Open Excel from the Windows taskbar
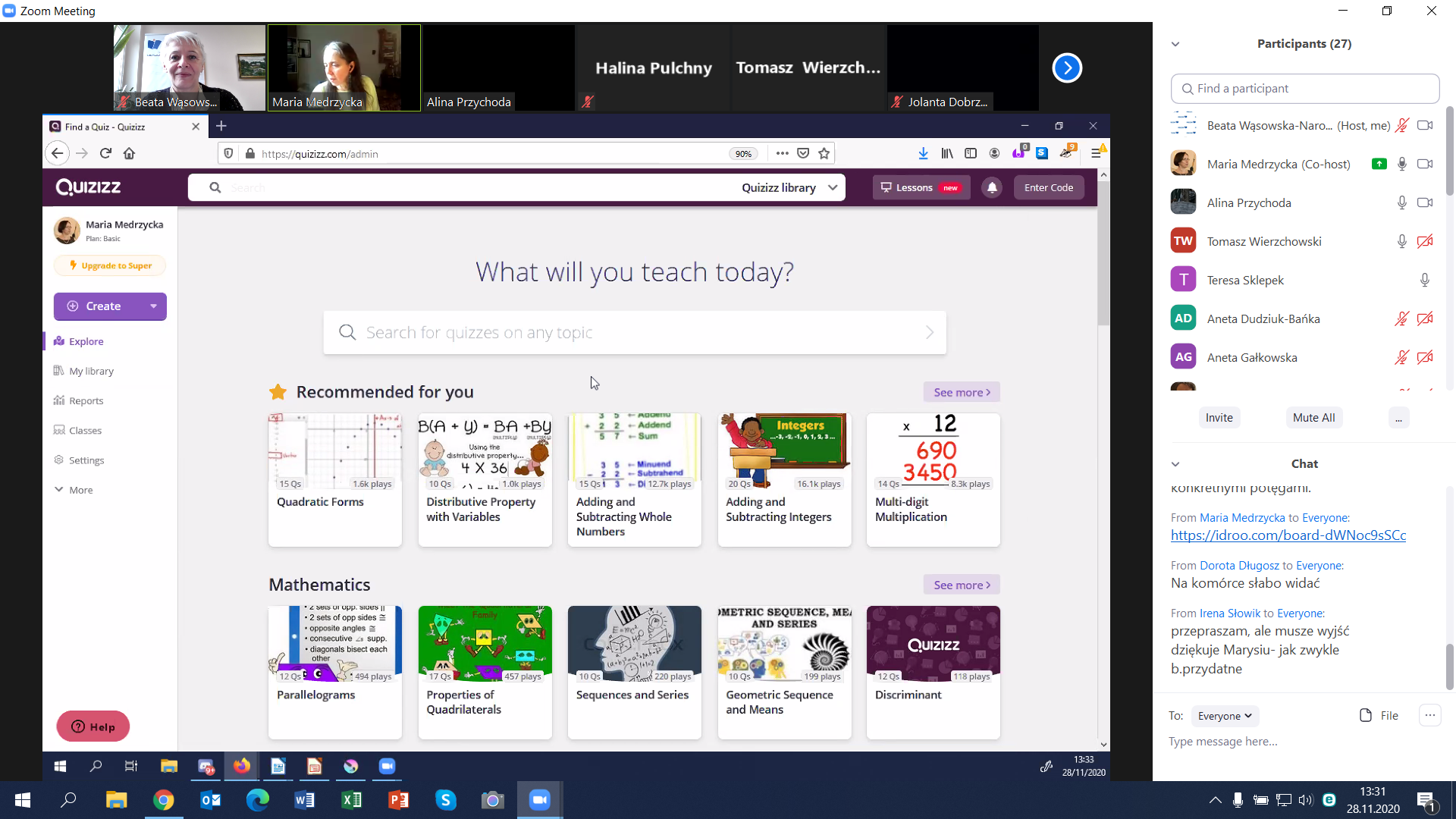The image size is (1456, 819). coord(352,799)
